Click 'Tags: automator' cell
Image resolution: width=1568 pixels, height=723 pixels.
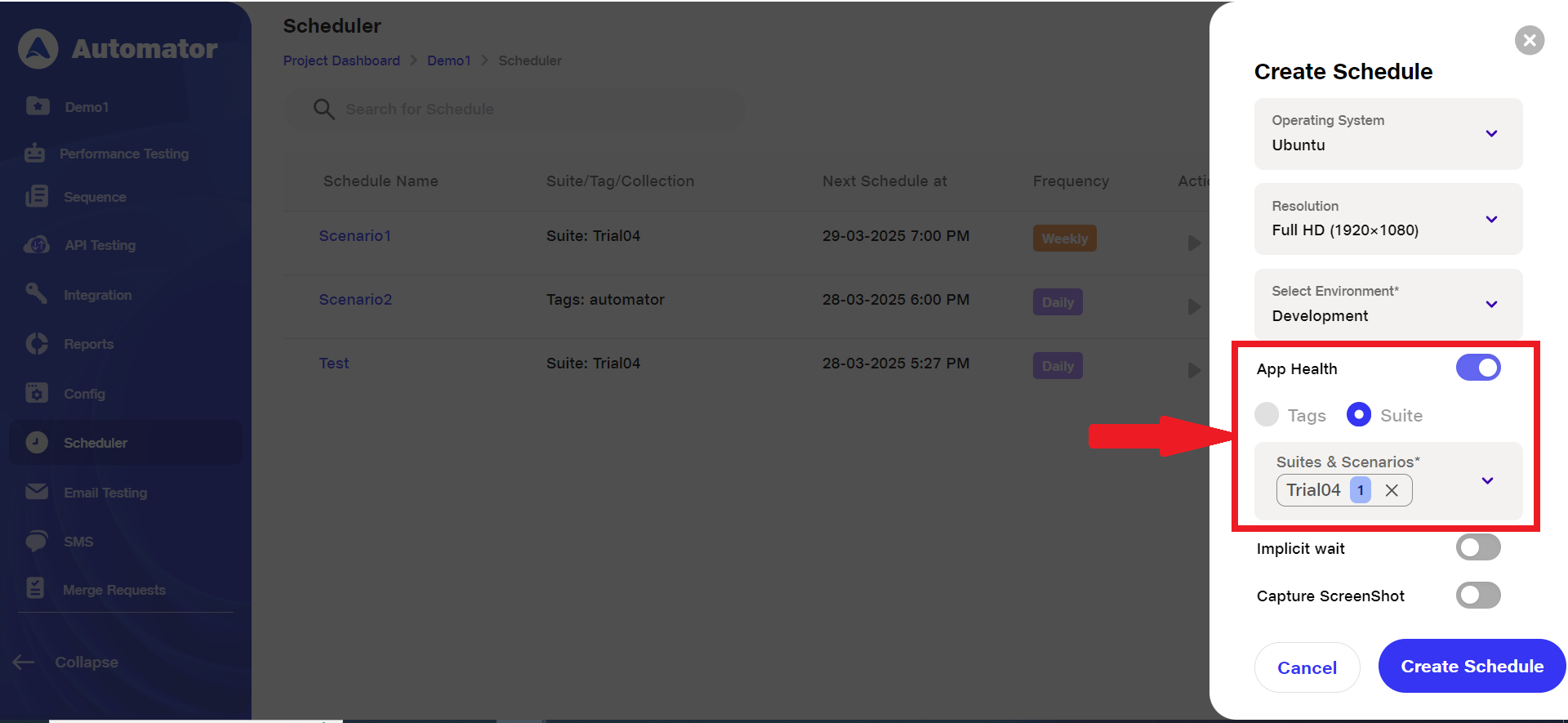pos(605,299)
